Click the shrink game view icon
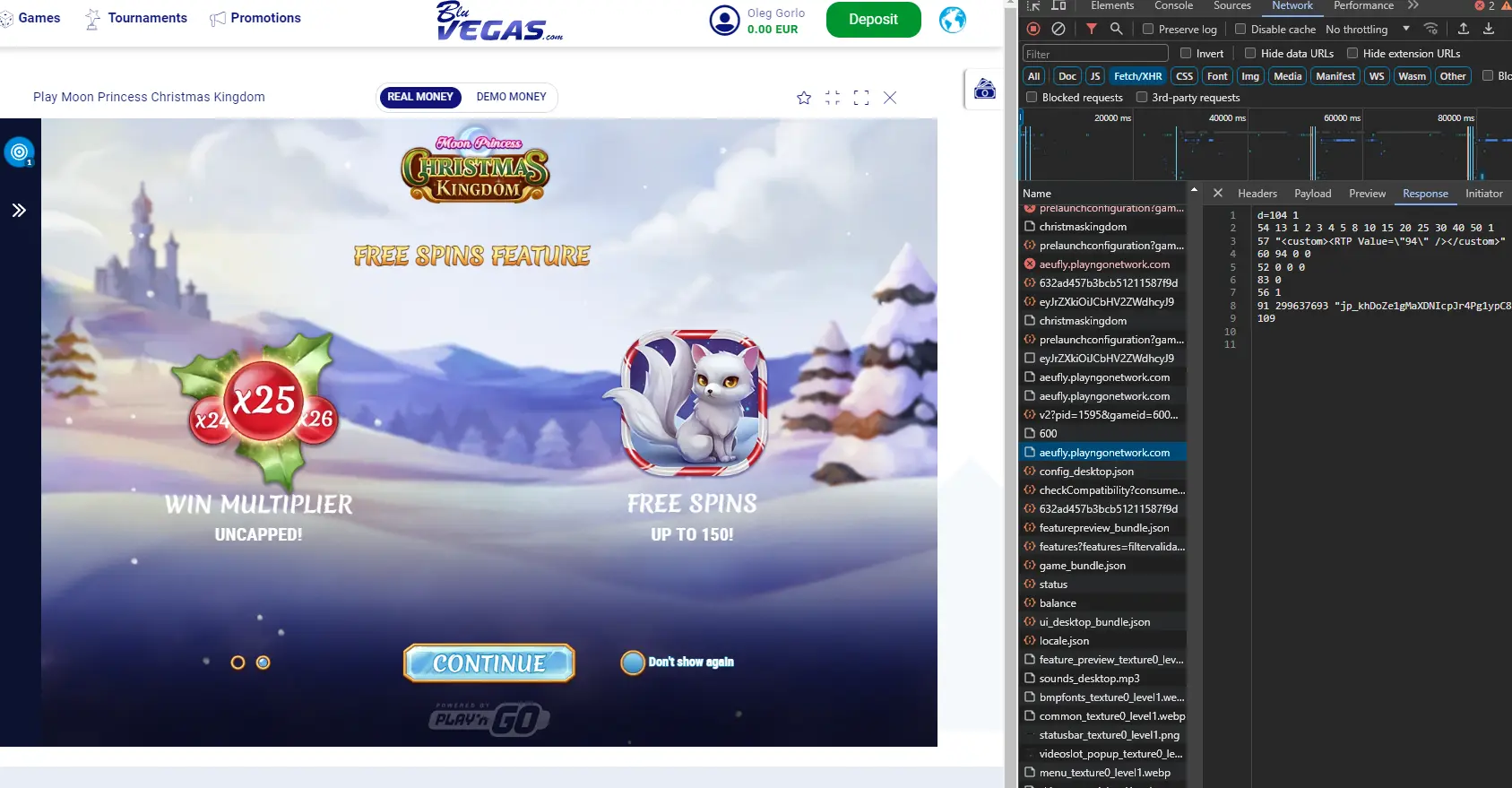This screenshot has height=788, width=1512. pos(833,98)
